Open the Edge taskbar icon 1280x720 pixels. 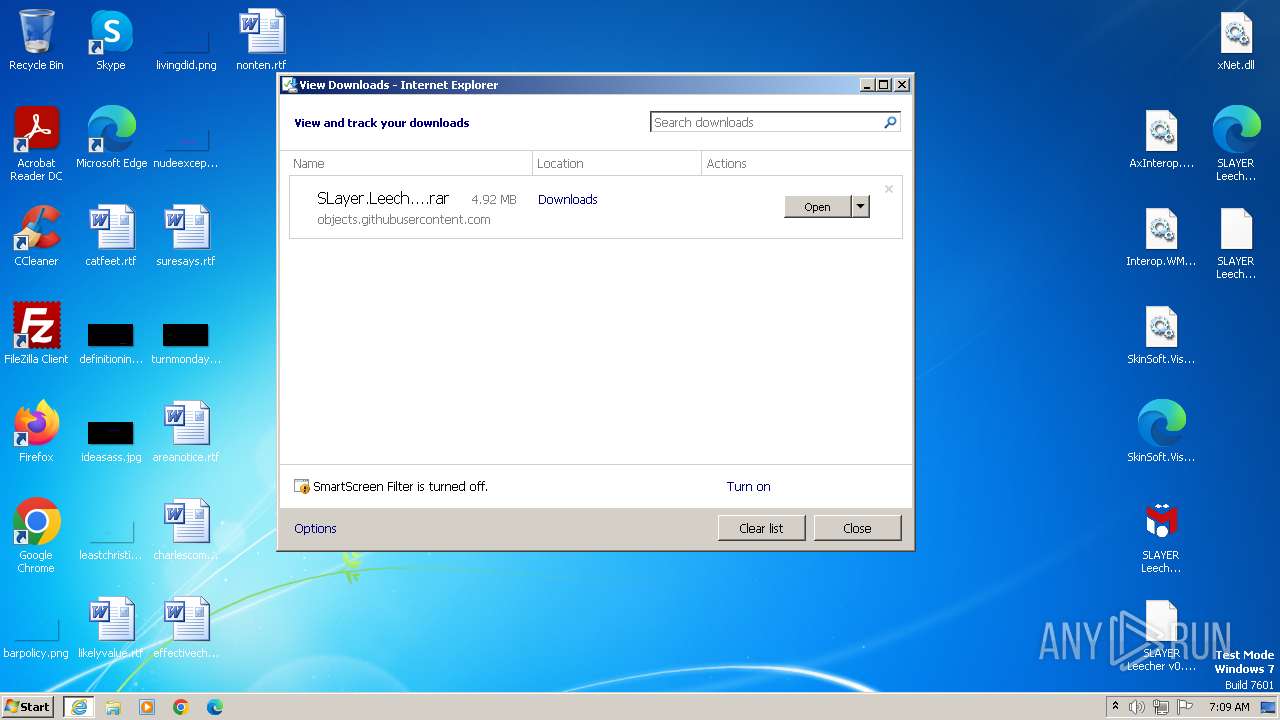215,707
